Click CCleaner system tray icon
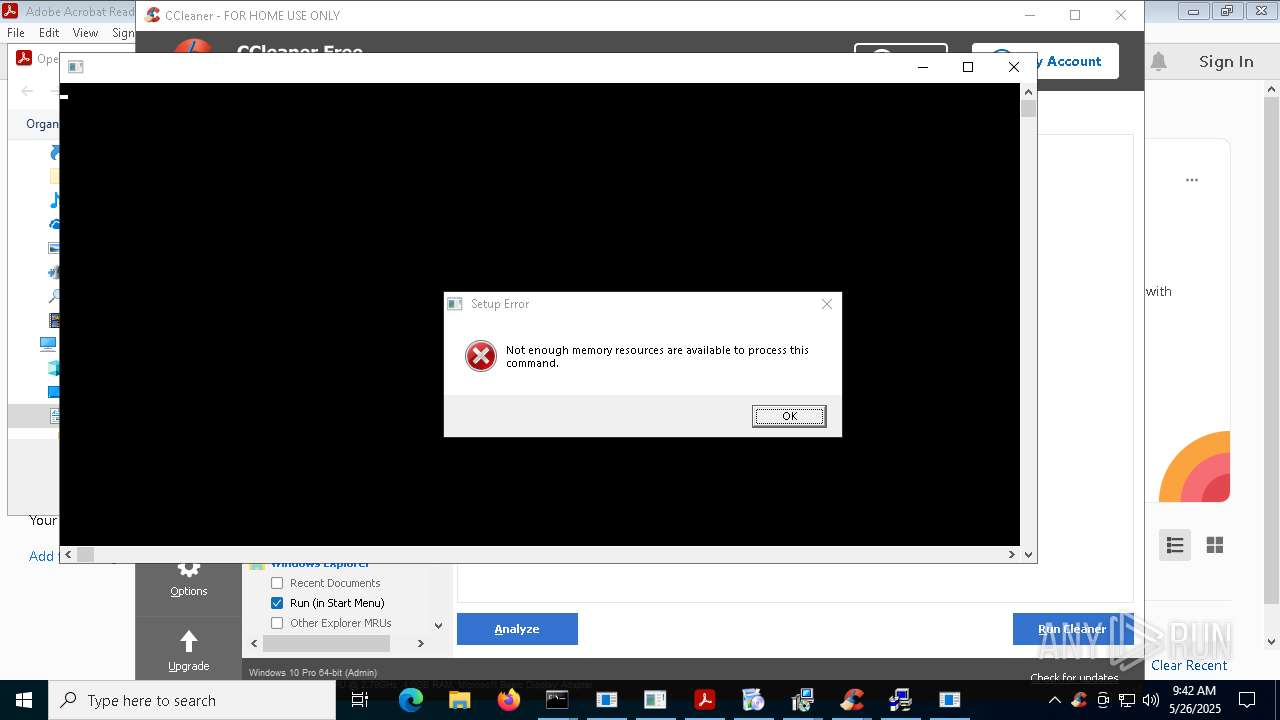This screenshot has height=720, width=1280. click(1079, 700)
